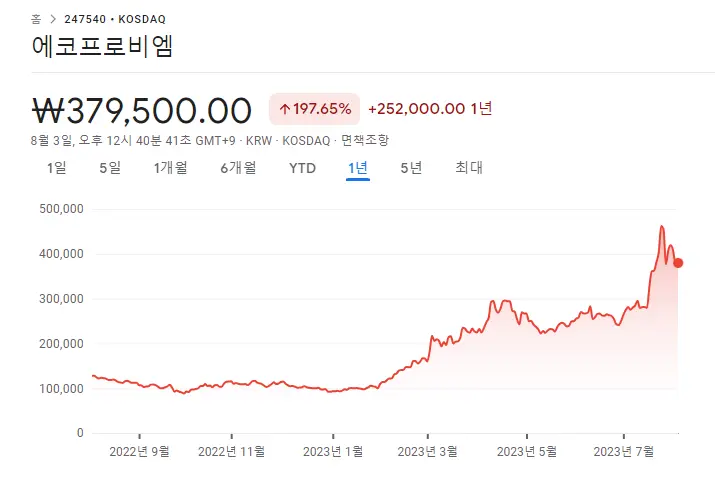This screenshot has height=481, width=715.
Task: Click the 2022년 11월 x-axis label
Action: 232,451
